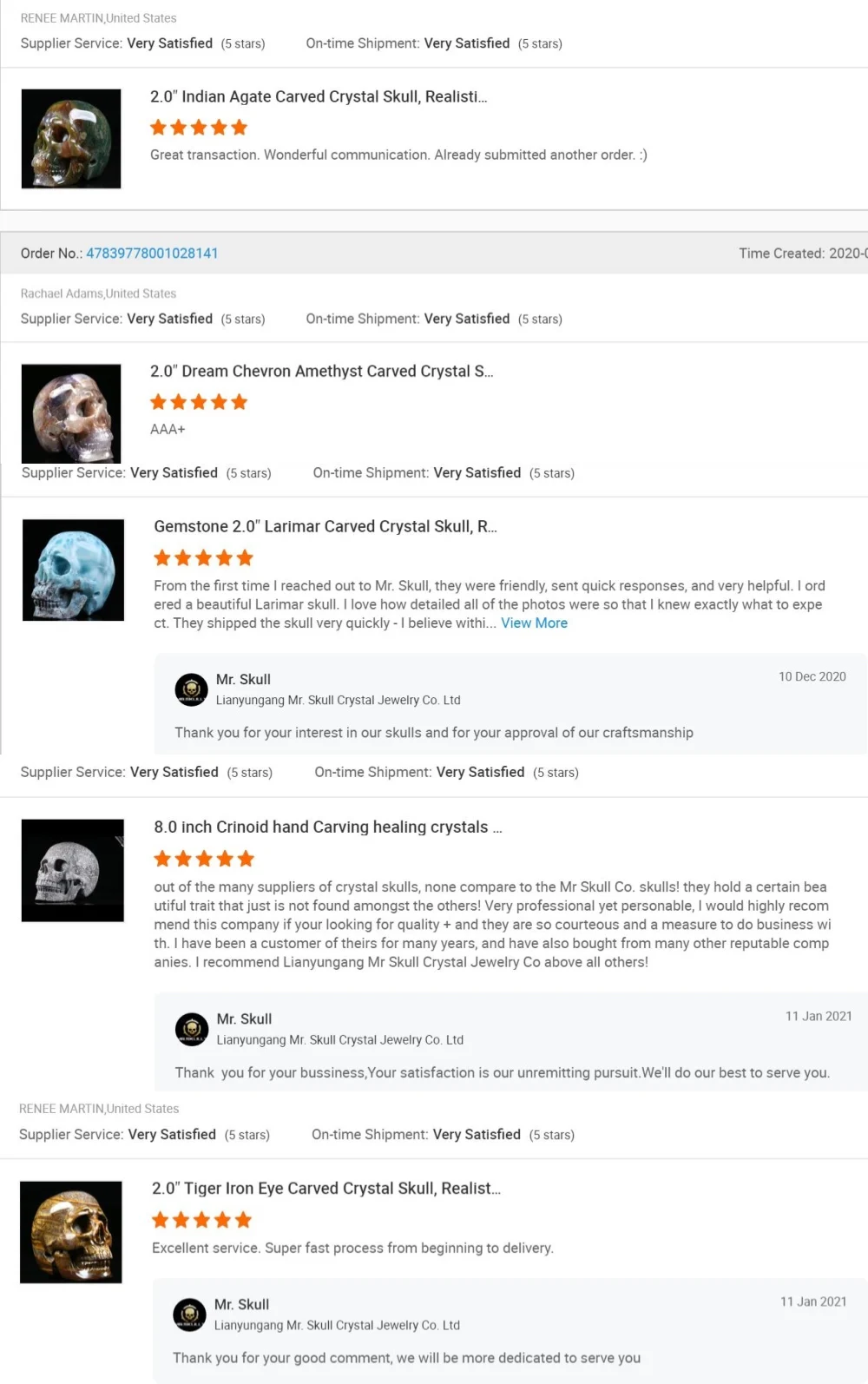Click Mr. Skull avatar on Tiger Iron reply
Viewport: 868px width, 1384px height.
pos(189,1315)
